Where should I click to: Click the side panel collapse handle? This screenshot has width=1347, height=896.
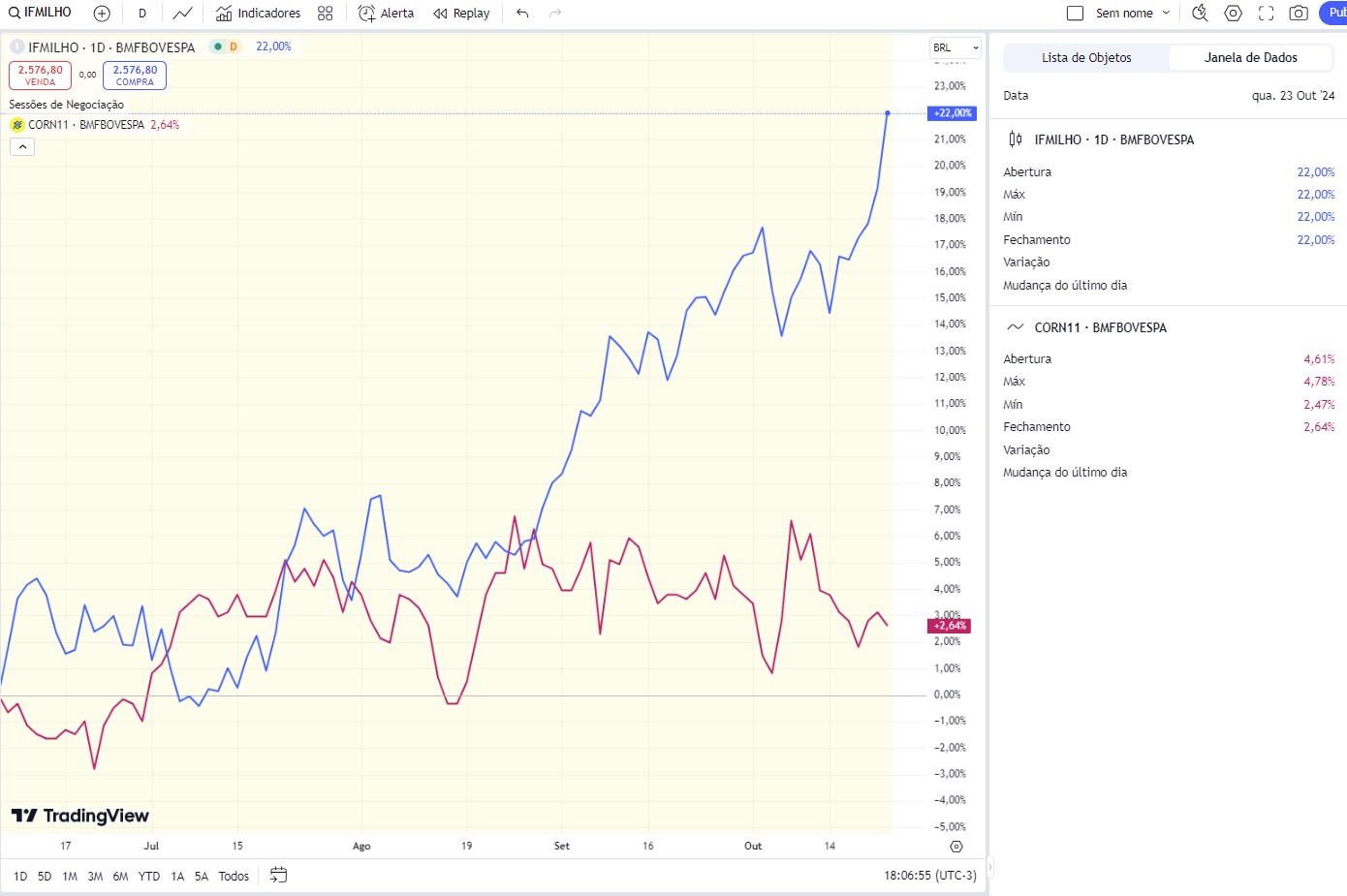(x=990, y=867)
